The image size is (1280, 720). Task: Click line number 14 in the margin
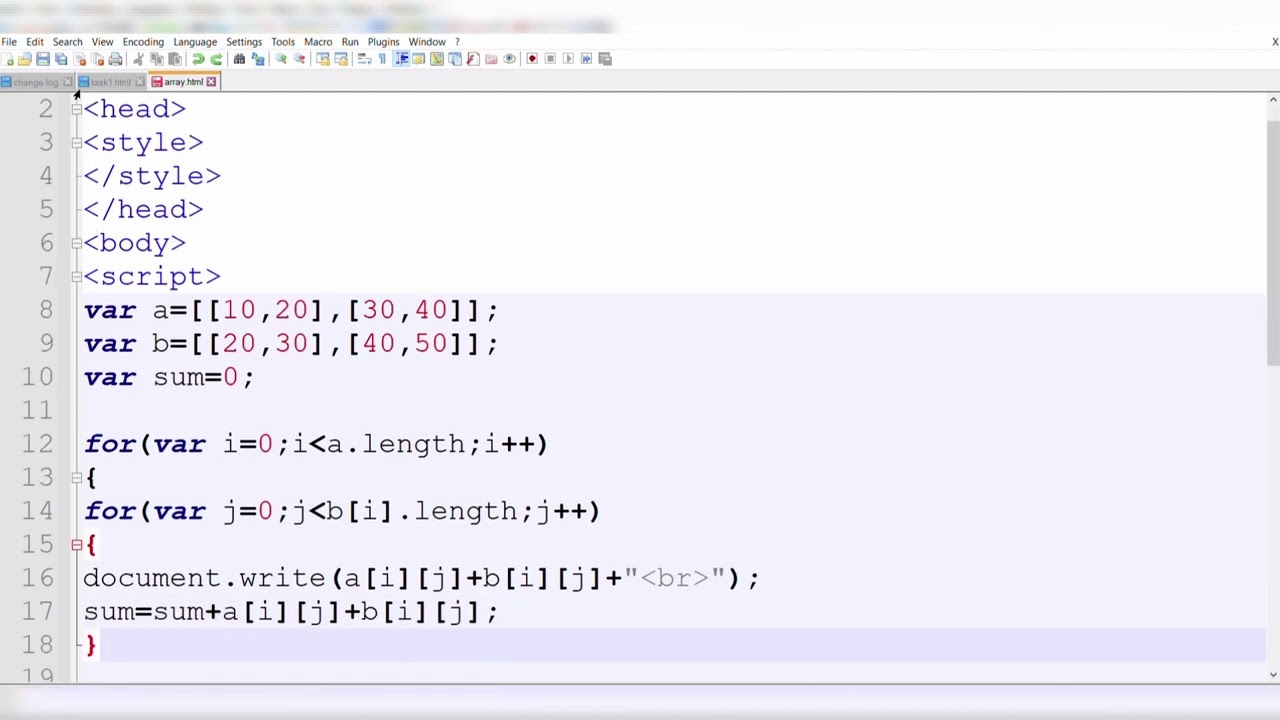pos(37,511)
